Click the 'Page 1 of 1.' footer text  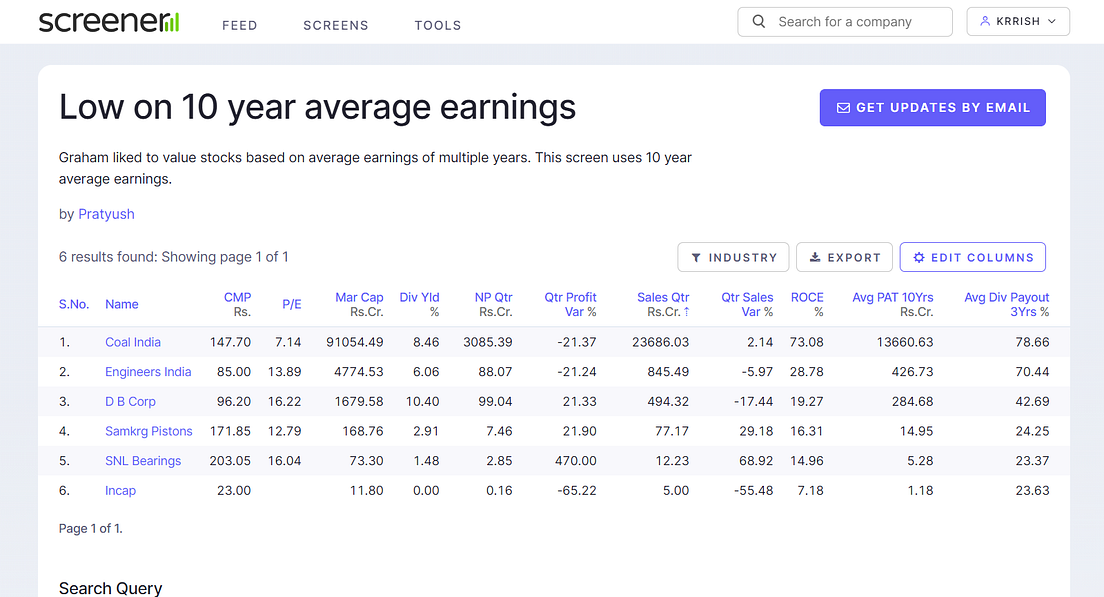(91, 529)
